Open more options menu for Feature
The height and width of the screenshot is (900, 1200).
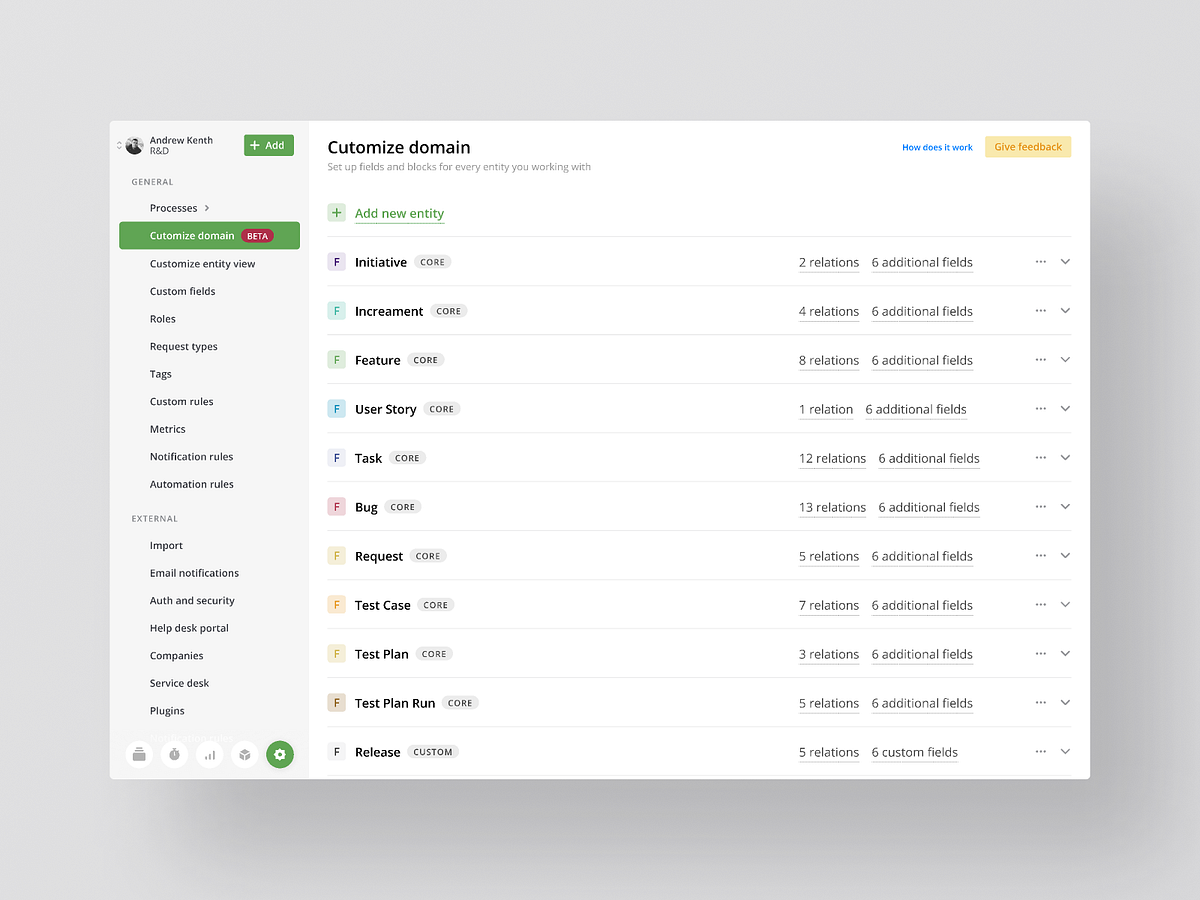[1041, 360]
